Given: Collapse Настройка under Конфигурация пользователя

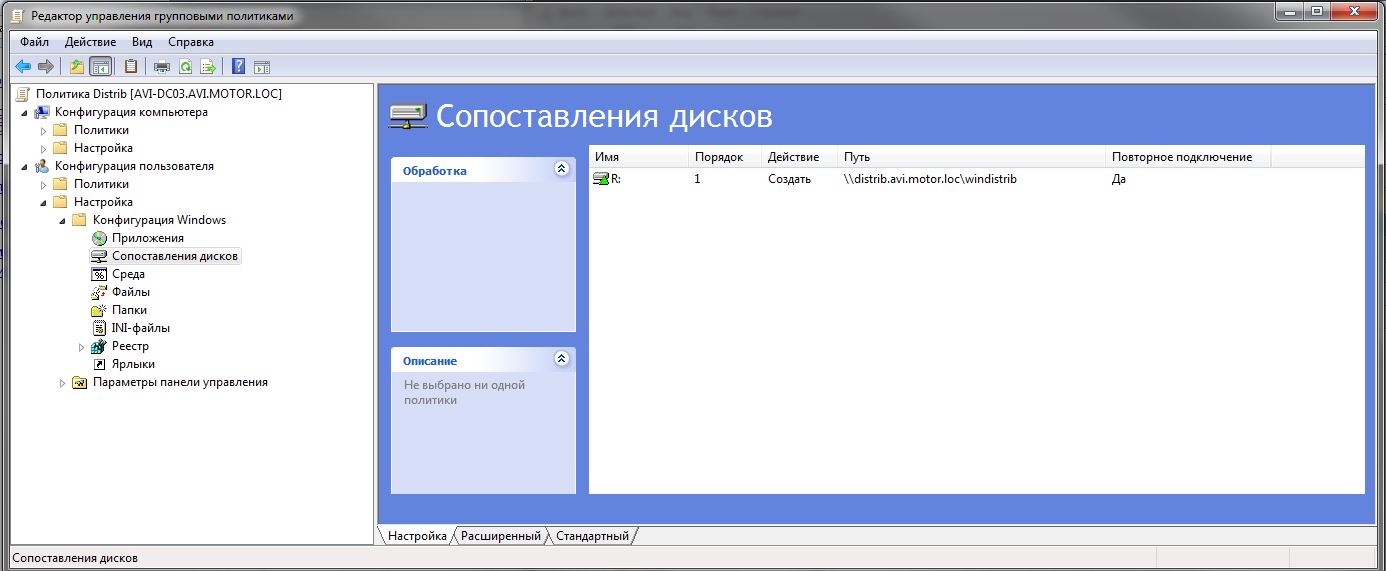Looking at the screenshot, I should pyautogui.click(x=44, y=203).
